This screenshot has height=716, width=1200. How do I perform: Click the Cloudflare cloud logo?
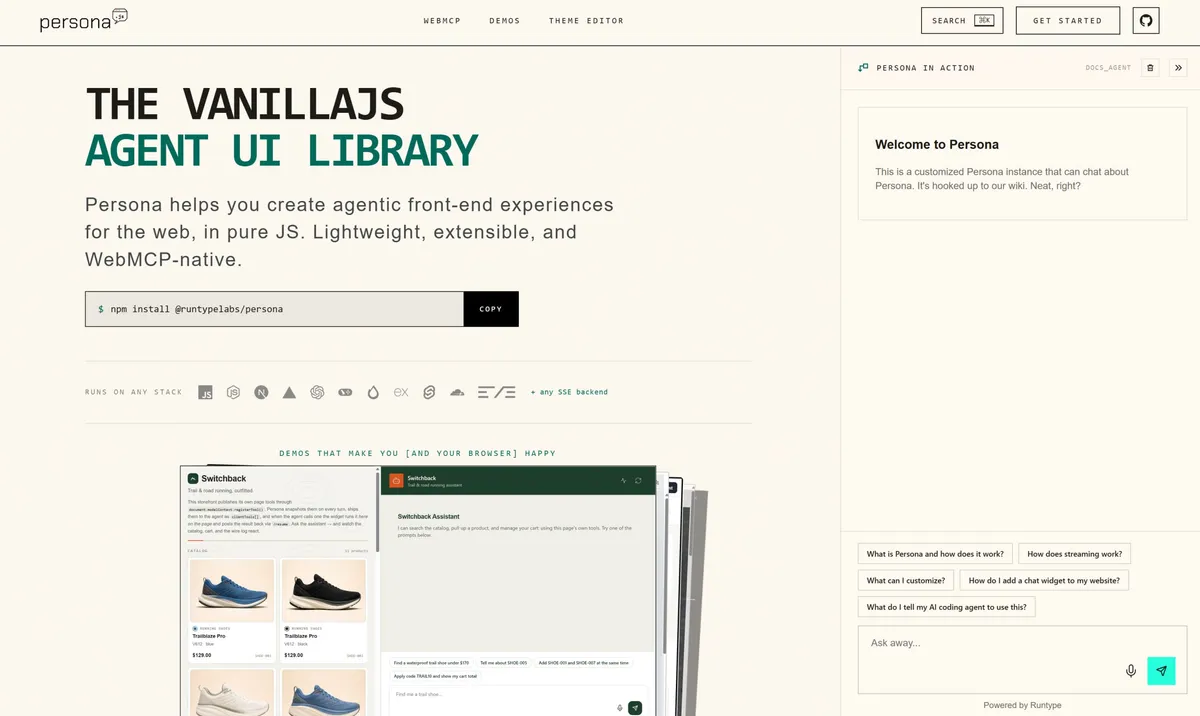(x=457, y=393)
